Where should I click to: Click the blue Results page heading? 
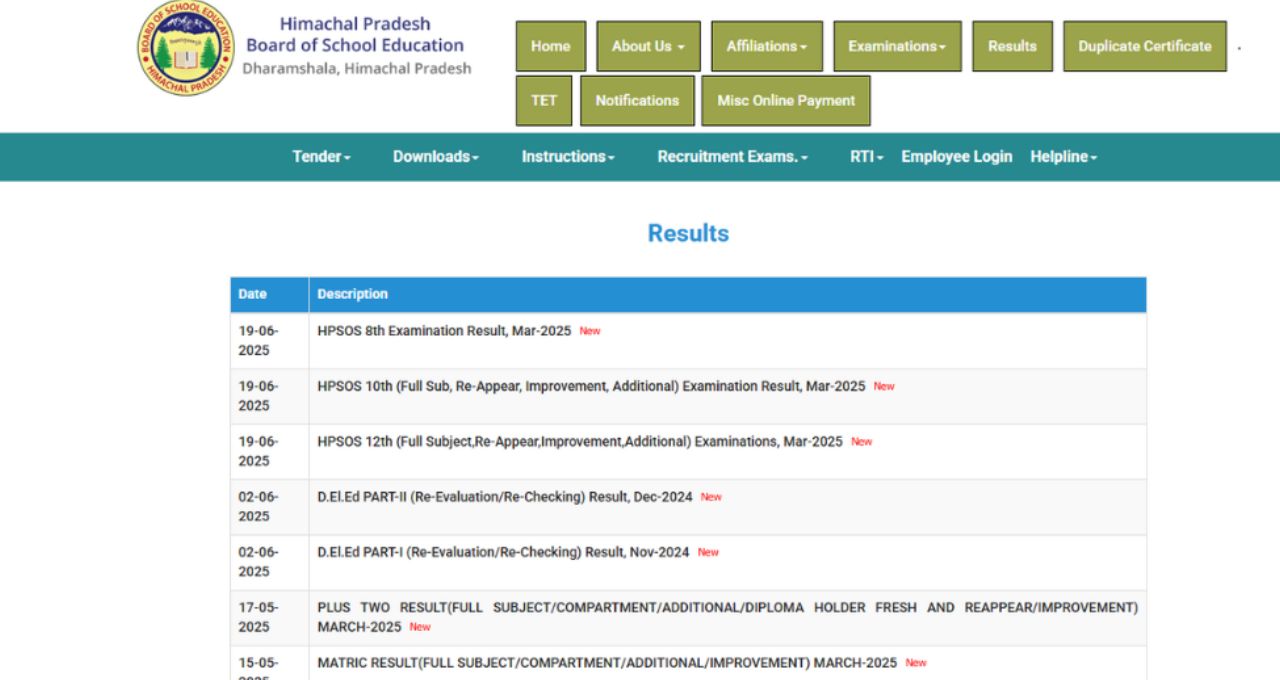[x=688, y=233]
